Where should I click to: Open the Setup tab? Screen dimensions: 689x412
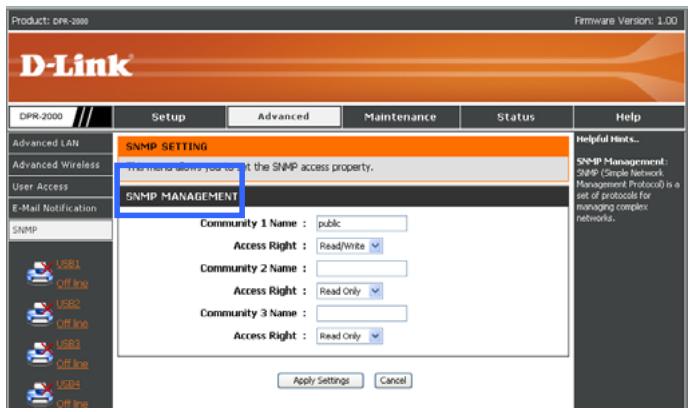point(169,117)
